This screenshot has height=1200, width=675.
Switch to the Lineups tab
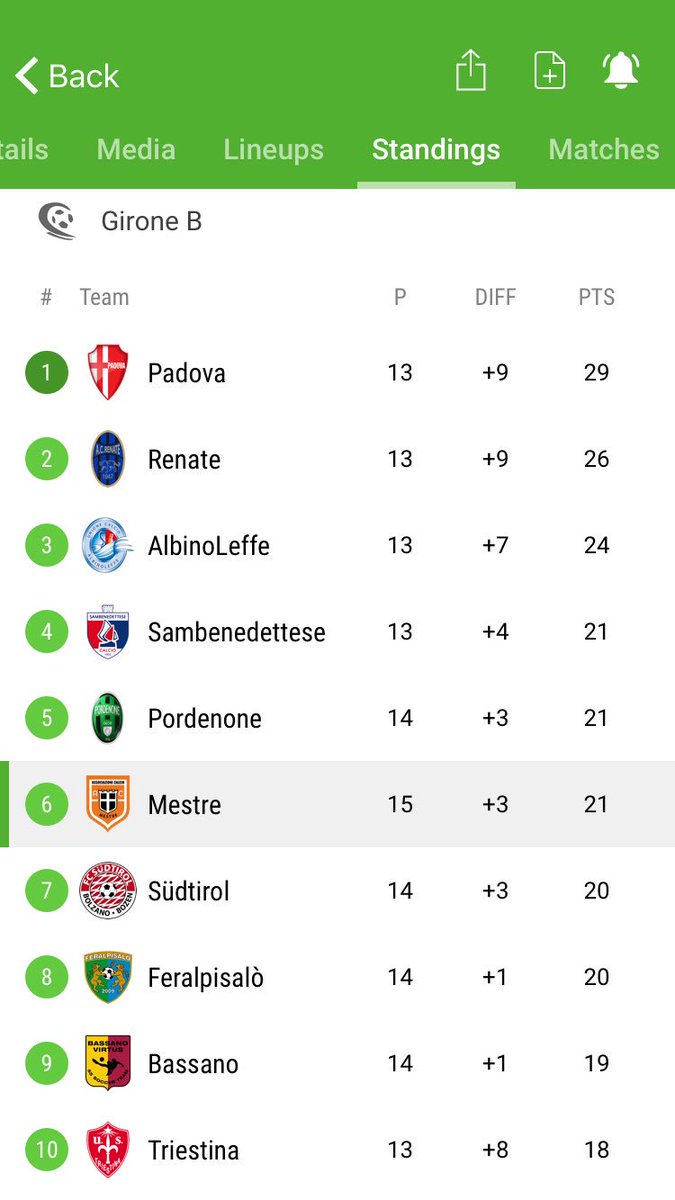(x=273, y=149)
